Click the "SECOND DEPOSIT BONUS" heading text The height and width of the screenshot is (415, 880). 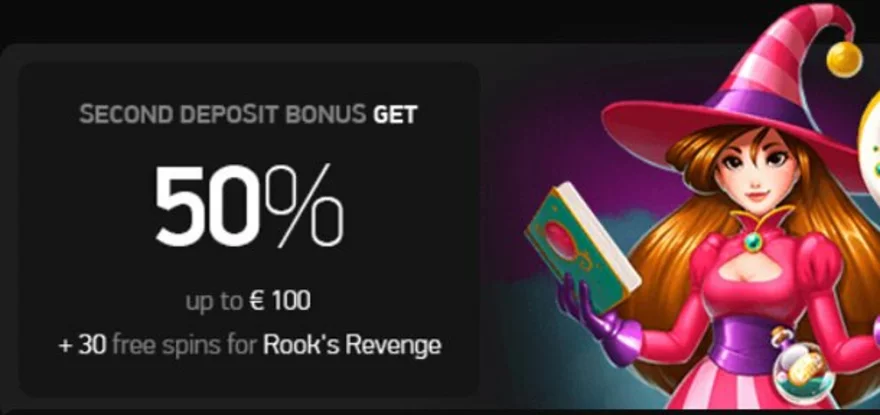pyautogui.click(x=222, y=115)
